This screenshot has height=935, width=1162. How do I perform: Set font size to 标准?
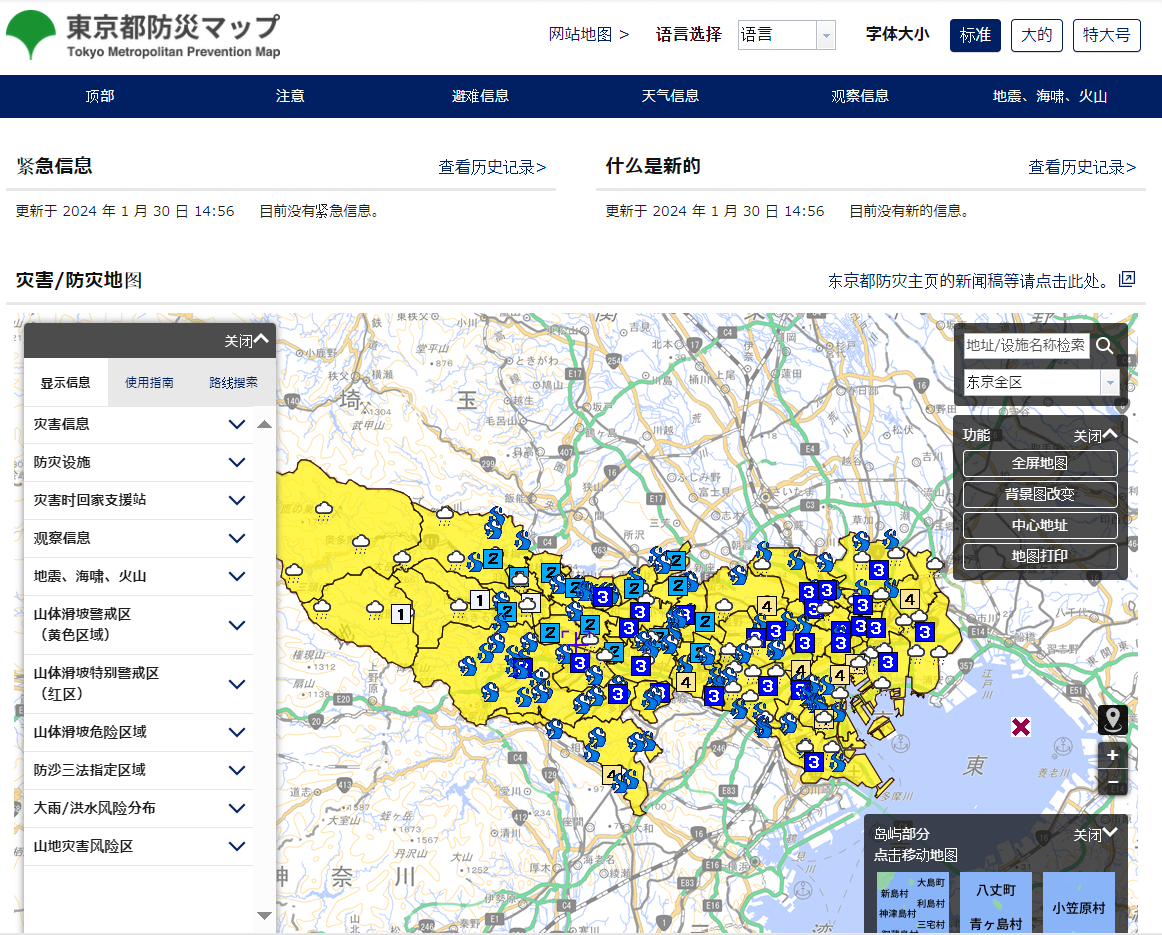pyautogui.click(x=975, y=35)
